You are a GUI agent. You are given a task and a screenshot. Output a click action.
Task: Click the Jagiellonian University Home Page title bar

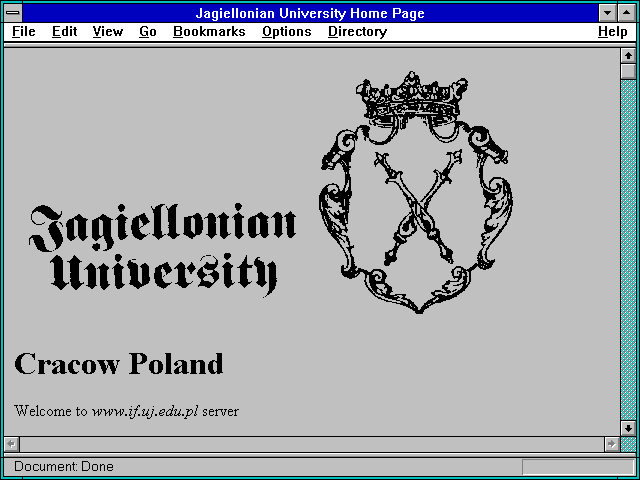click(310, 13)
